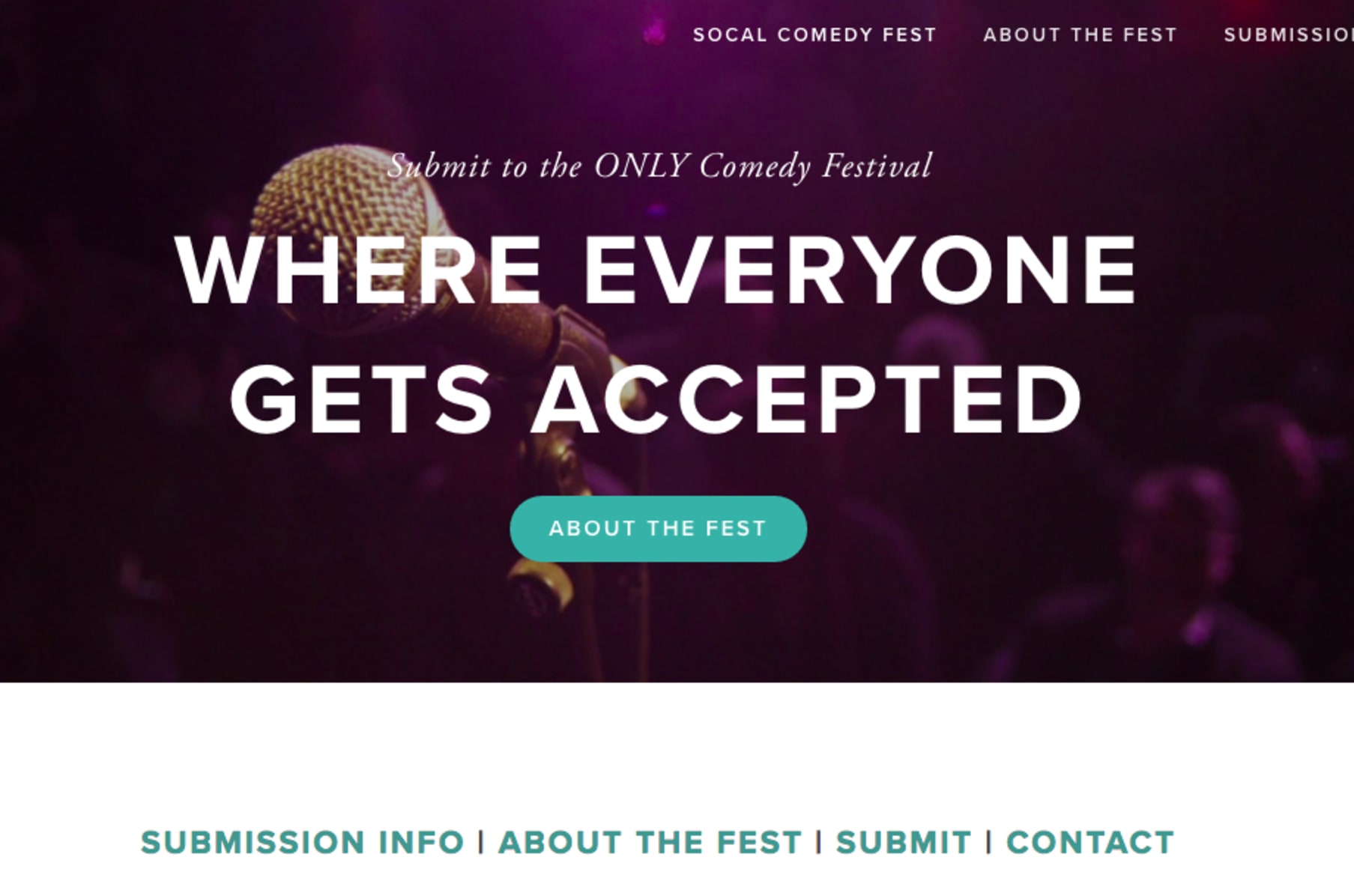Screen dimensions: 1354x896
Task: Click the word Festival in the tagline
Action: 877,166
